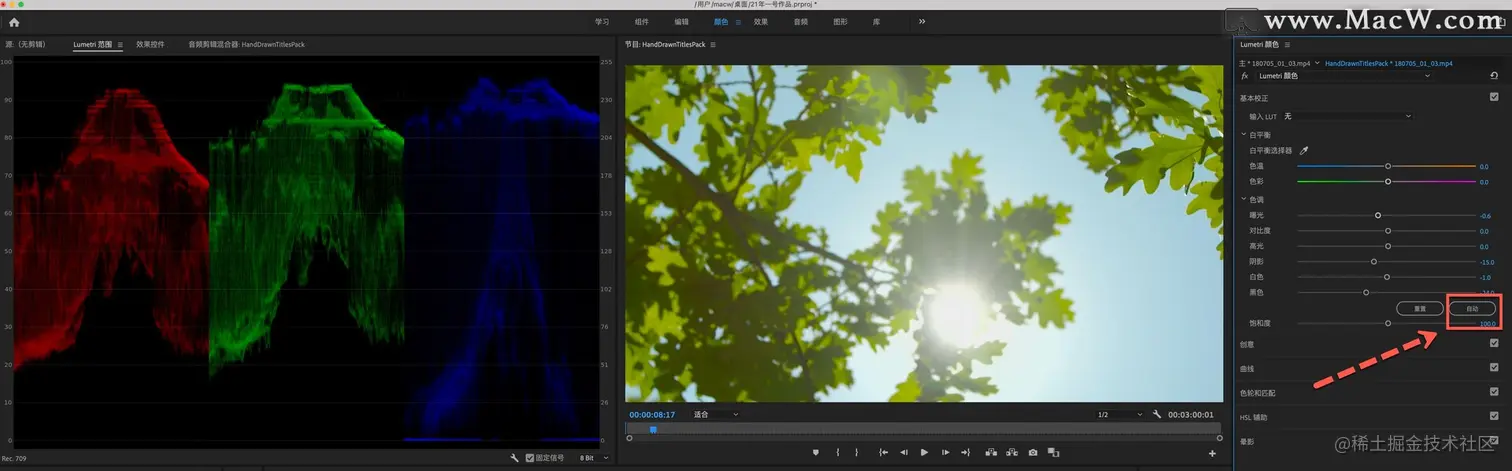Switch to the 编辑 workspace
Screen dimensions: 1512x471
681,21
